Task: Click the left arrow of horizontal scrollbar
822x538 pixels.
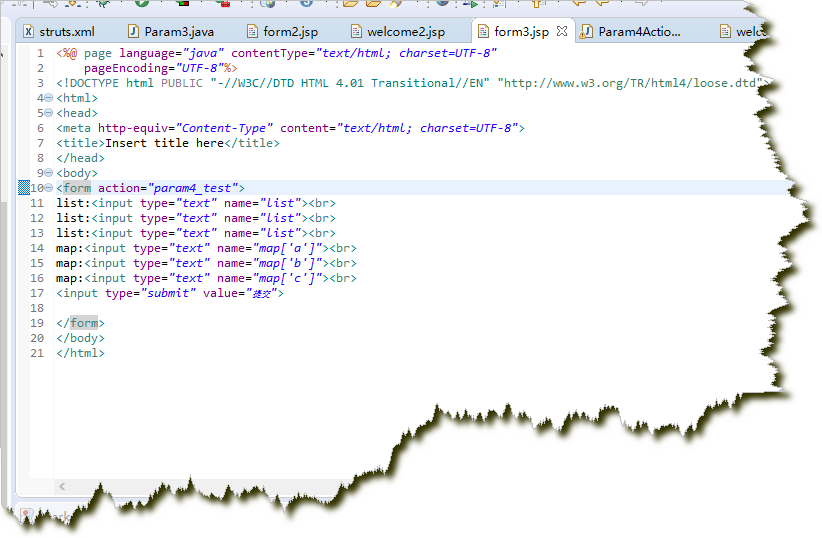Action: [x=62, y=486]
